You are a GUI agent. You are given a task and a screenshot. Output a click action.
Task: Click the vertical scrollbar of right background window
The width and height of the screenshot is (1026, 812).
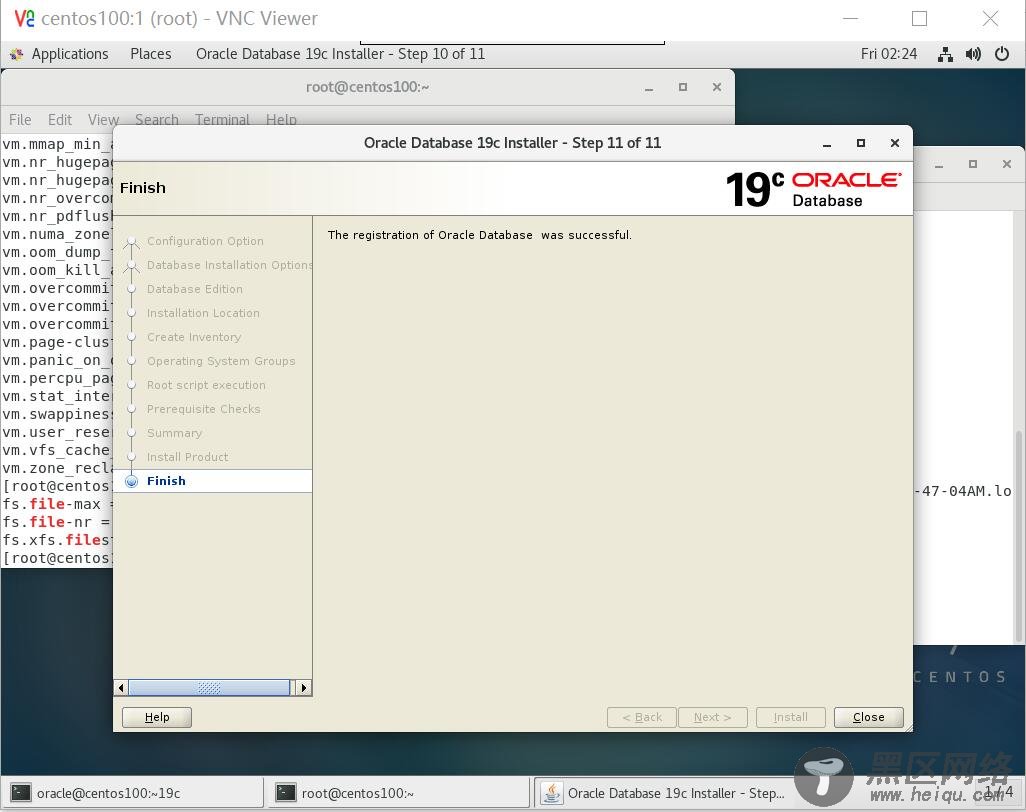[x=1018, y=537]
